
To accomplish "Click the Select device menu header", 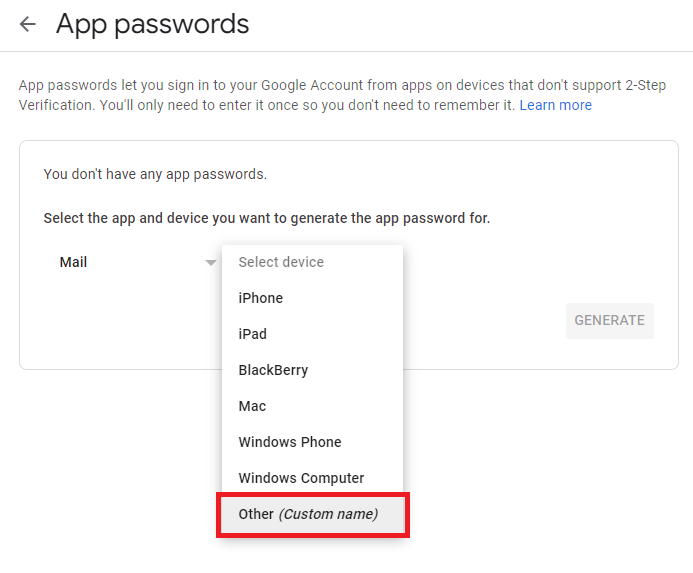I will (x=281, y=262).
